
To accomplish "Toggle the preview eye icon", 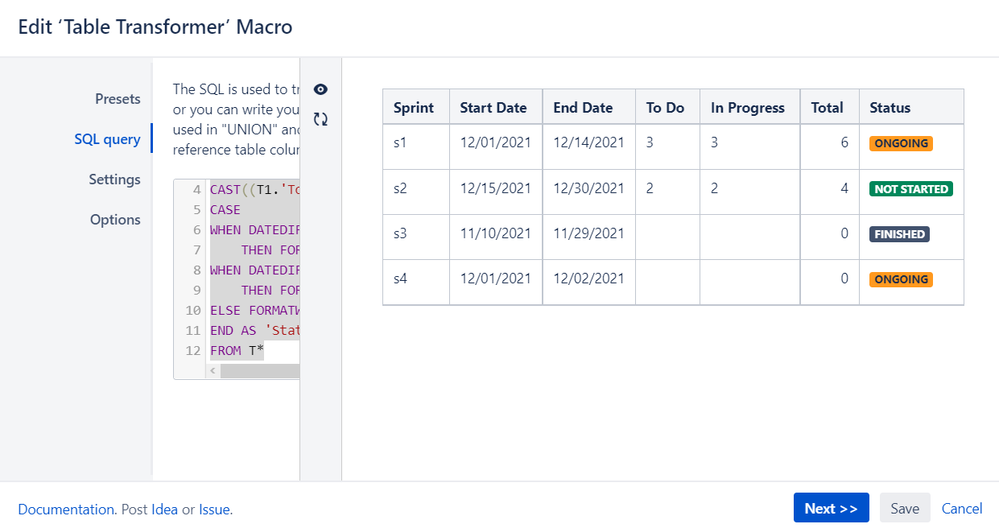I will [x=320, y=89].
